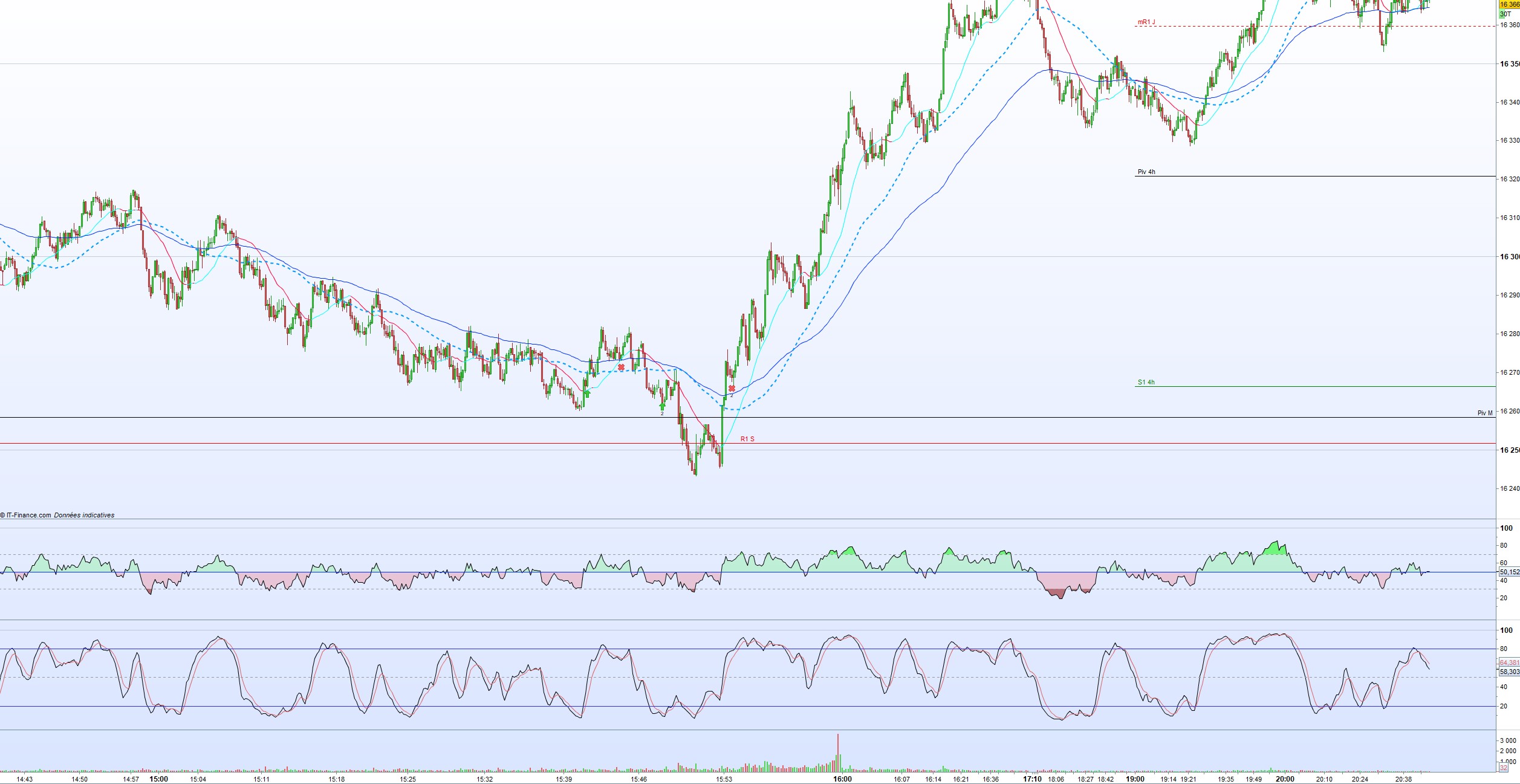Click the red volume value badge 32

[1504, 768]
